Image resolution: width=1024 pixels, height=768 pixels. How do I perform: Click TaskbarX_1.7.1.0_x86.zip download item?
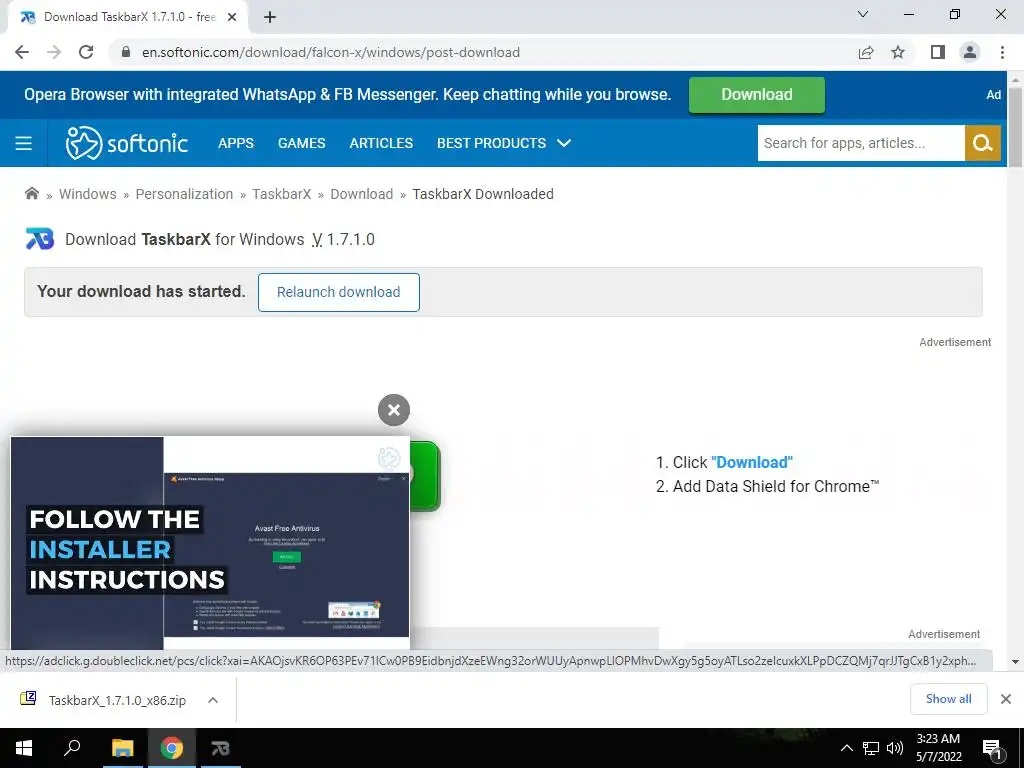point(118,700)
